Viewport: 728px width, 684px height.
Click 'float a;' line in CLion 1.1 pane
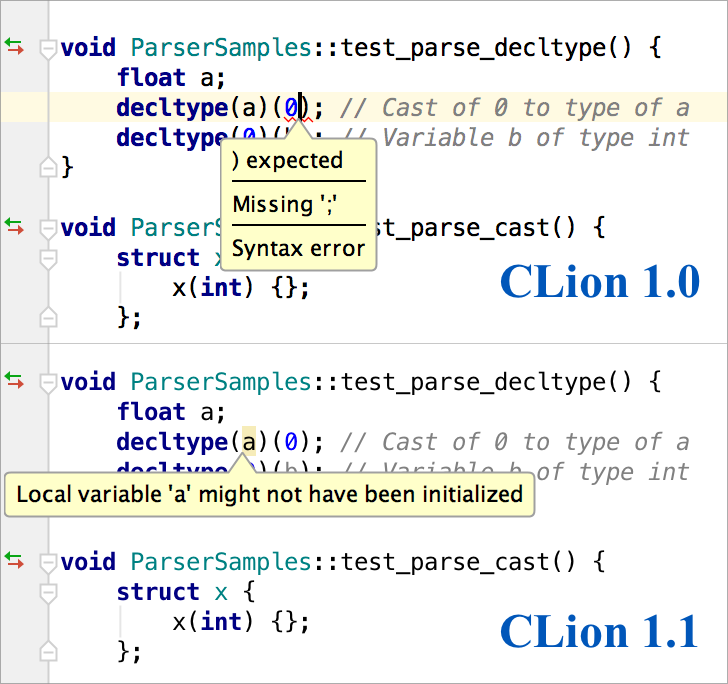click(171, 412)
